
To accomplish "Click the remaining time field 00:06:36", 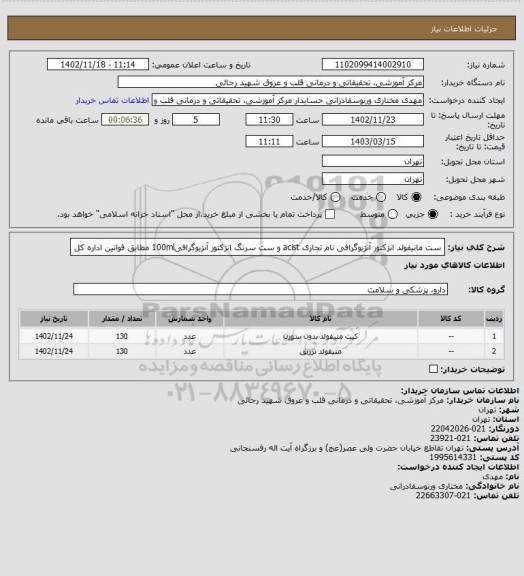I will coord(125,120).
